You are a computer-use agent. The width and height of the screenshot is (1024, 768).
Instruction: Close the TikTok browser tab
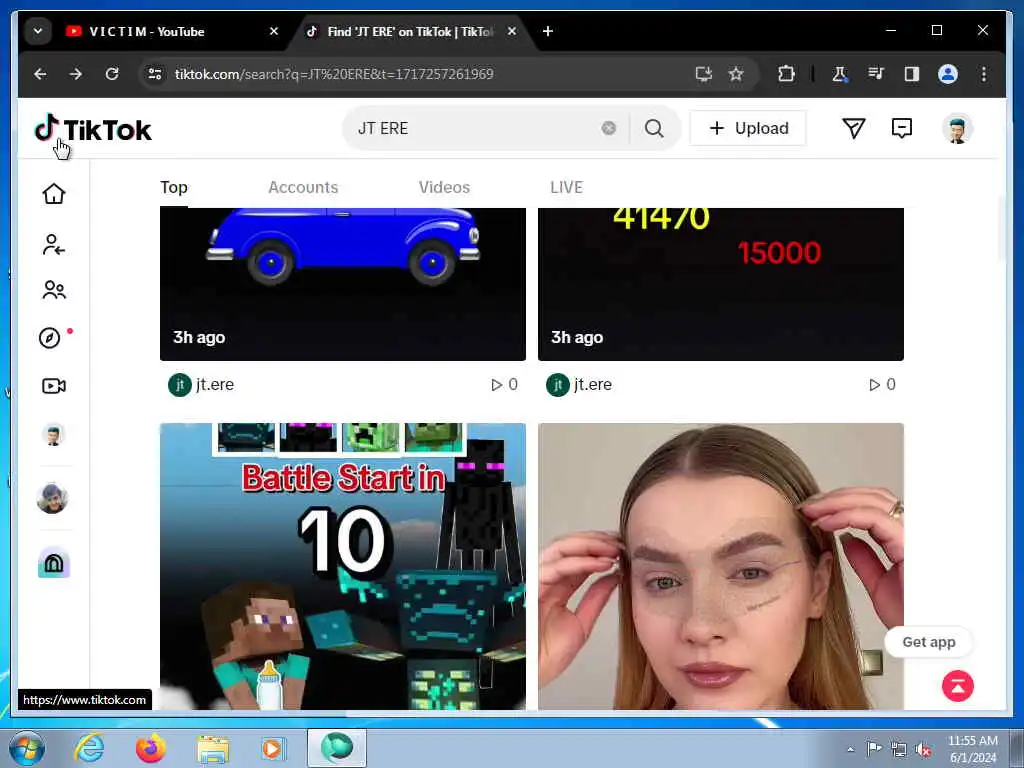tap(512, 31)
